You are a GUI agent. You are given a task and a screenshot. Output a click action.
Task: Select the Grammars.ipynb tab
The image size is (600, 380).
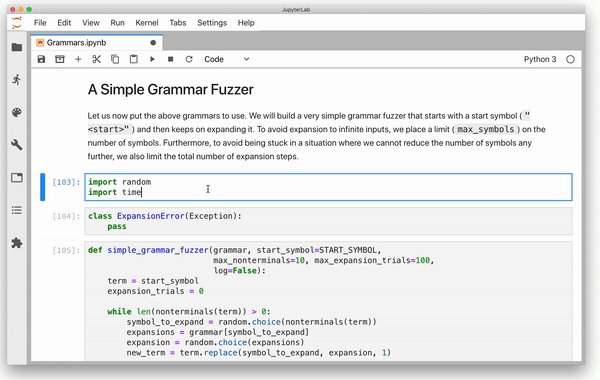96,42
